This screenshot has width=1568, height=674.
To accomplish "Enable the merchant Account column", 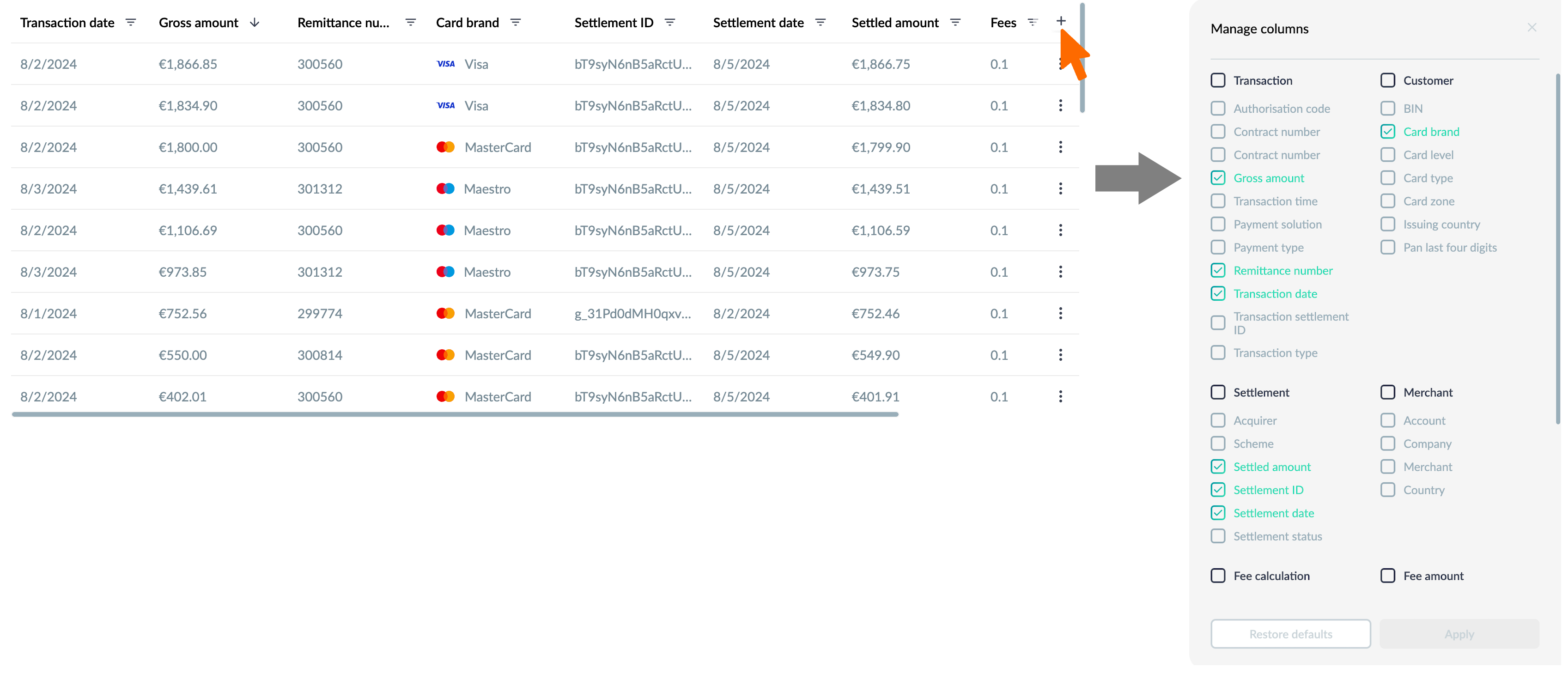I will coord(1388,420).
